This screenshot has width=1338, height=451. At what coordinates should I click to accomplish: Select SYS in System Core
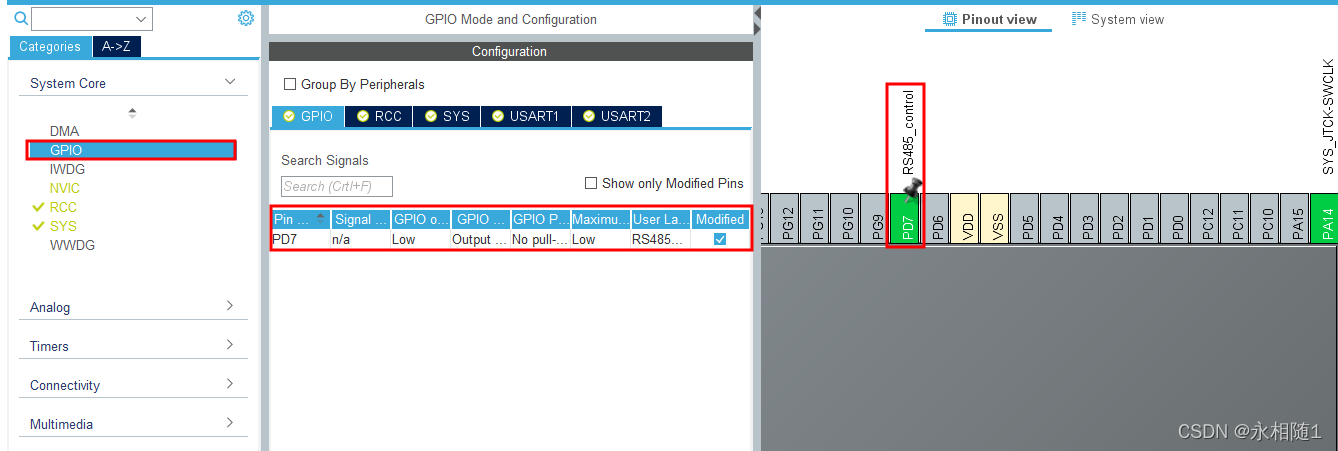63,226
